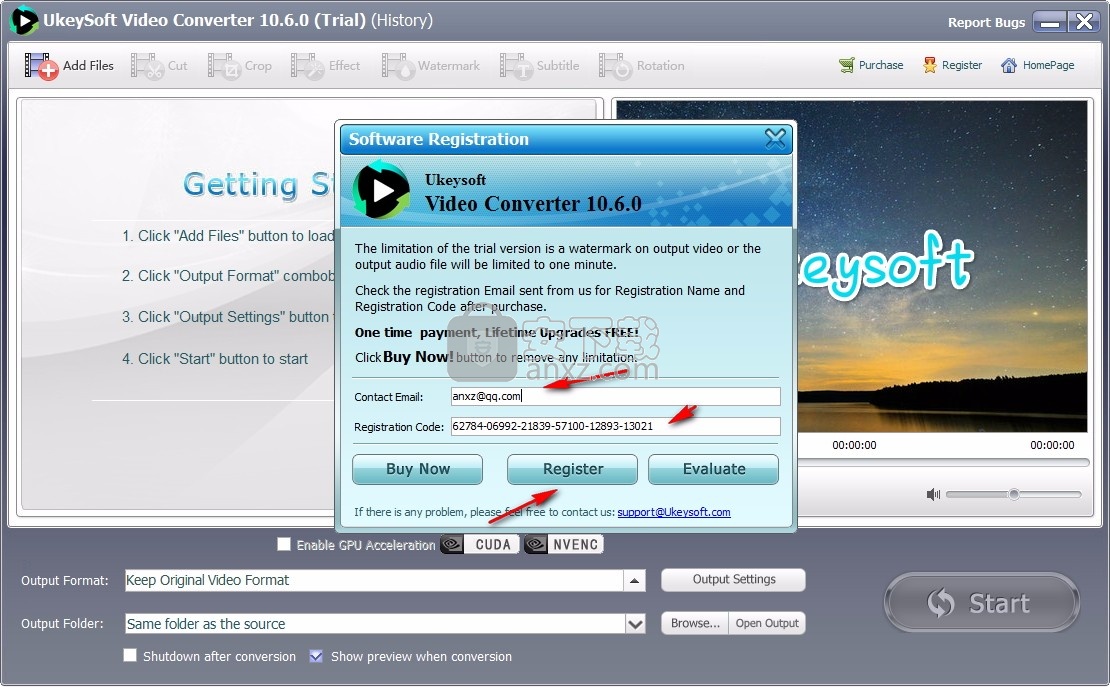
Task: Open the Crop tool
Action: (x=240, y=66)
